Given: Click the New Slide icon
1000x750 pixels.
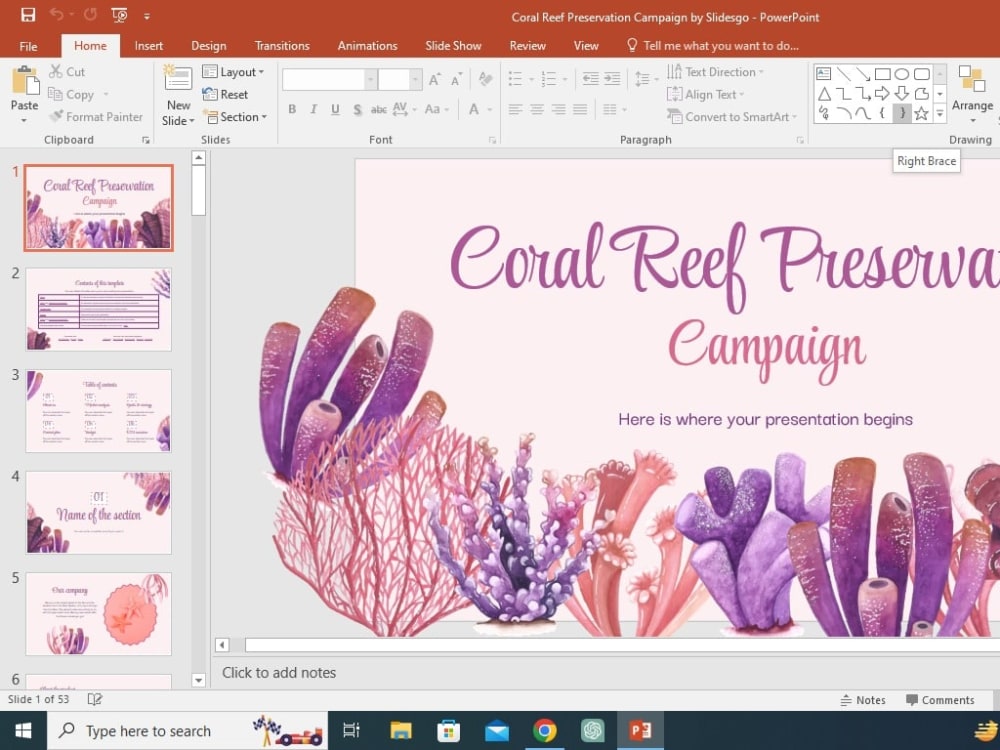Looking at the screenshot, I should pos(178,78).
